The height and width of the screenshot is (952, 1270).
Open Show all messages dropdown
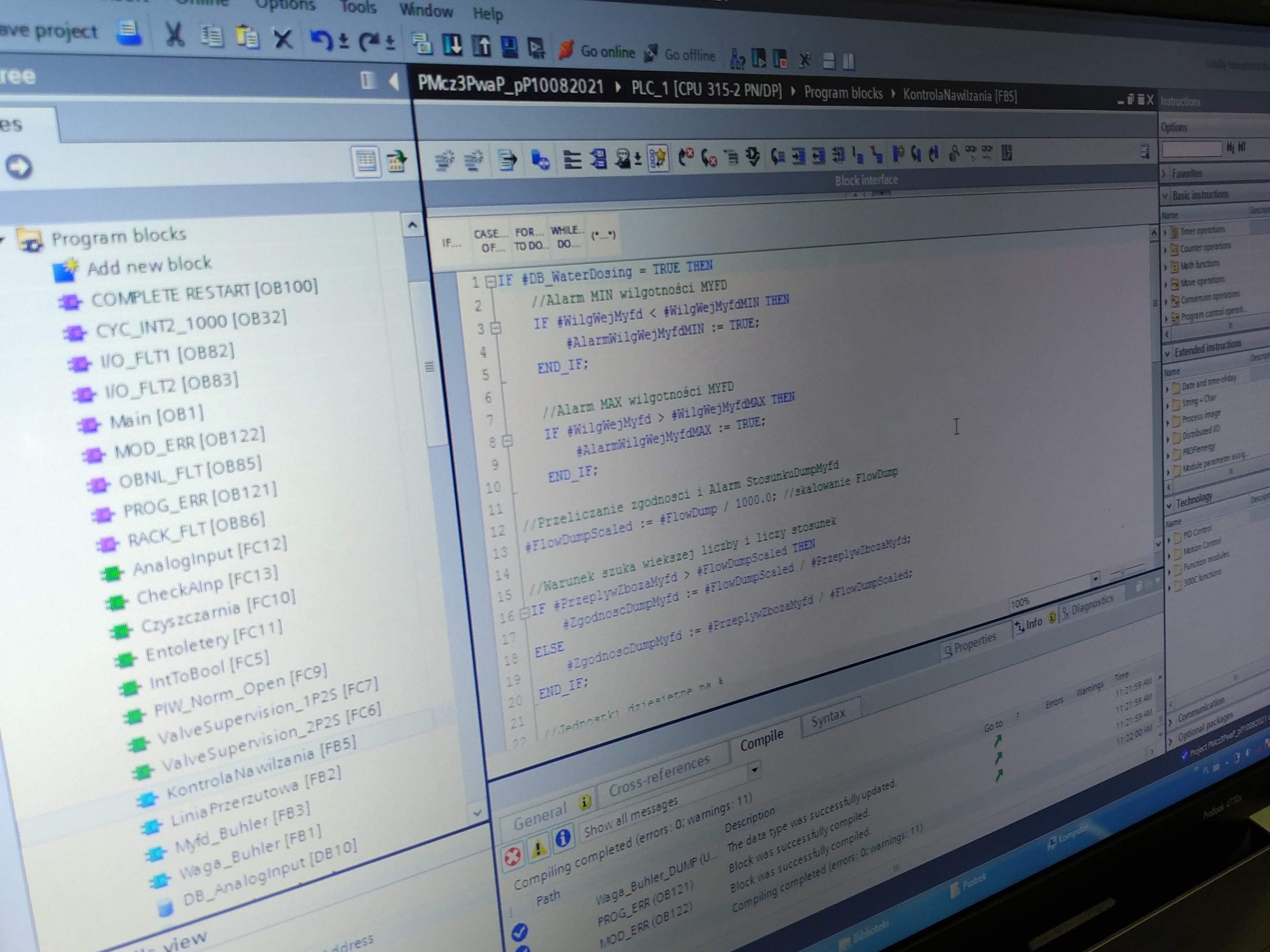click(x=755, y=769)
